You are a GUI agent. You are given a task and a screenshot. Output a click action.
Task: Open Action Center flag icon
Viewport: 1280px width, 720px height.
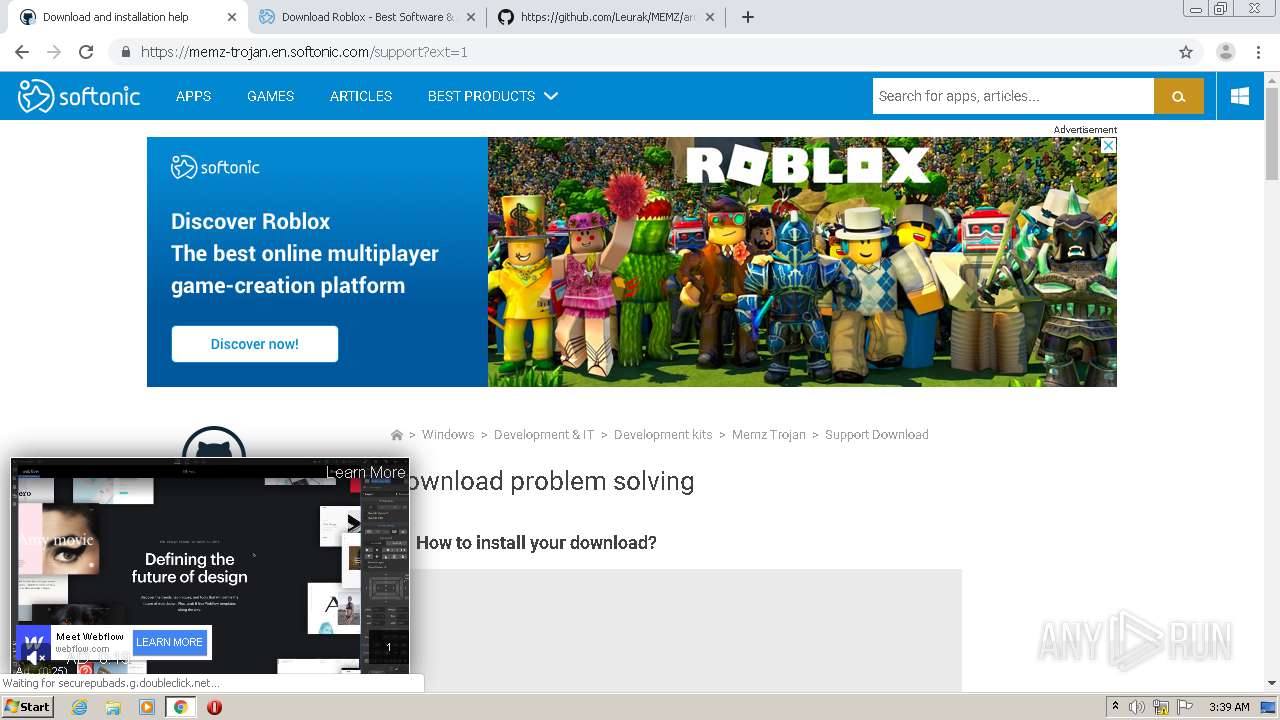pos(1185,707)
